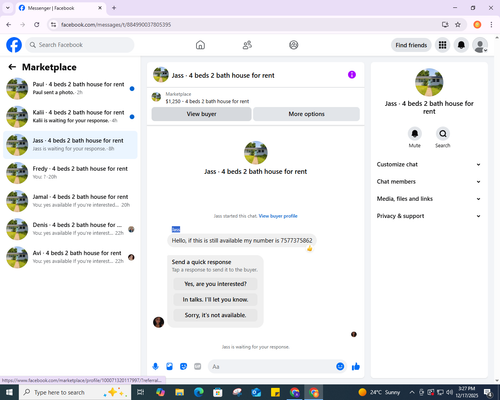The width and height of the screenshot is (500, 400).
Task: Open Fredy's house for rent conversation
Action: click(70, 173)
